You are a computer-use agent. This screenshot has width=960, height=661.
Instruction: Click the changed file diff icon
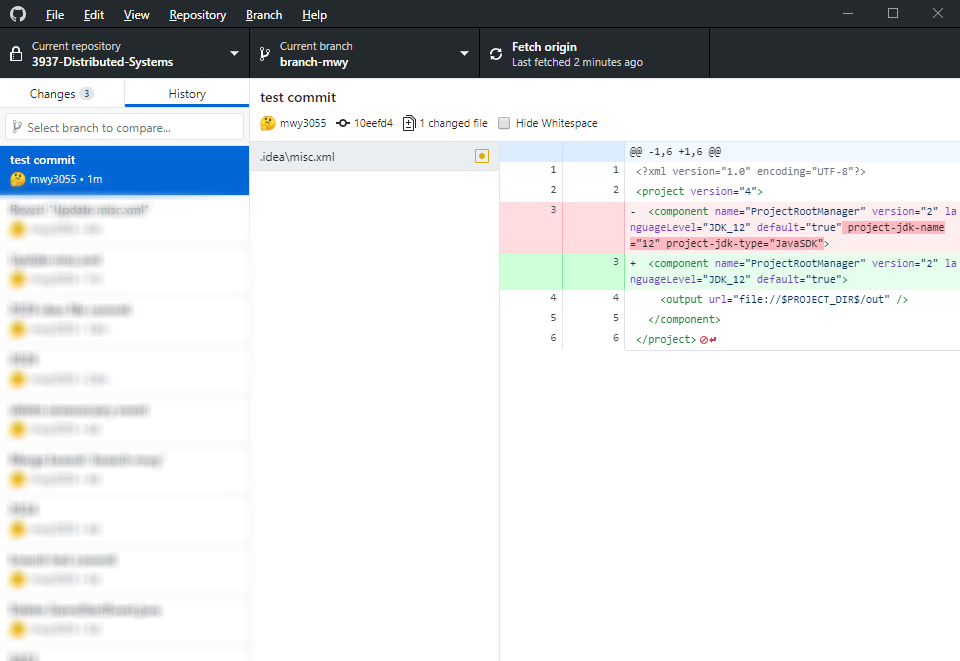click(x=409, y=123)
